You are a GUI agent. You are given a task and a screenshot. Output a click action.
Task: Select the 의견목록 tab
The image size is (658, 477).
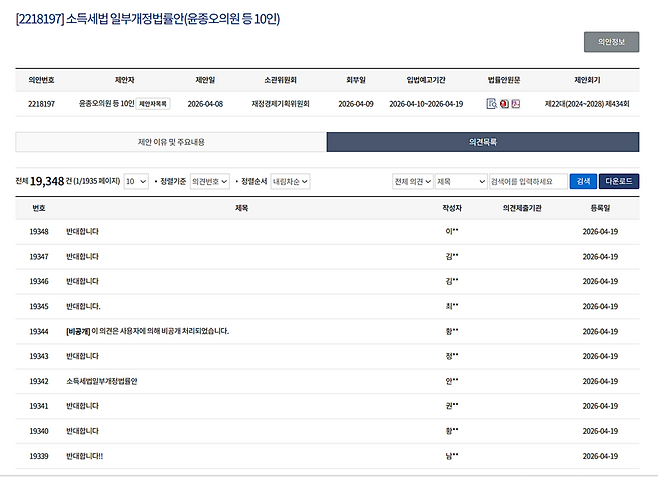point(483,142)
